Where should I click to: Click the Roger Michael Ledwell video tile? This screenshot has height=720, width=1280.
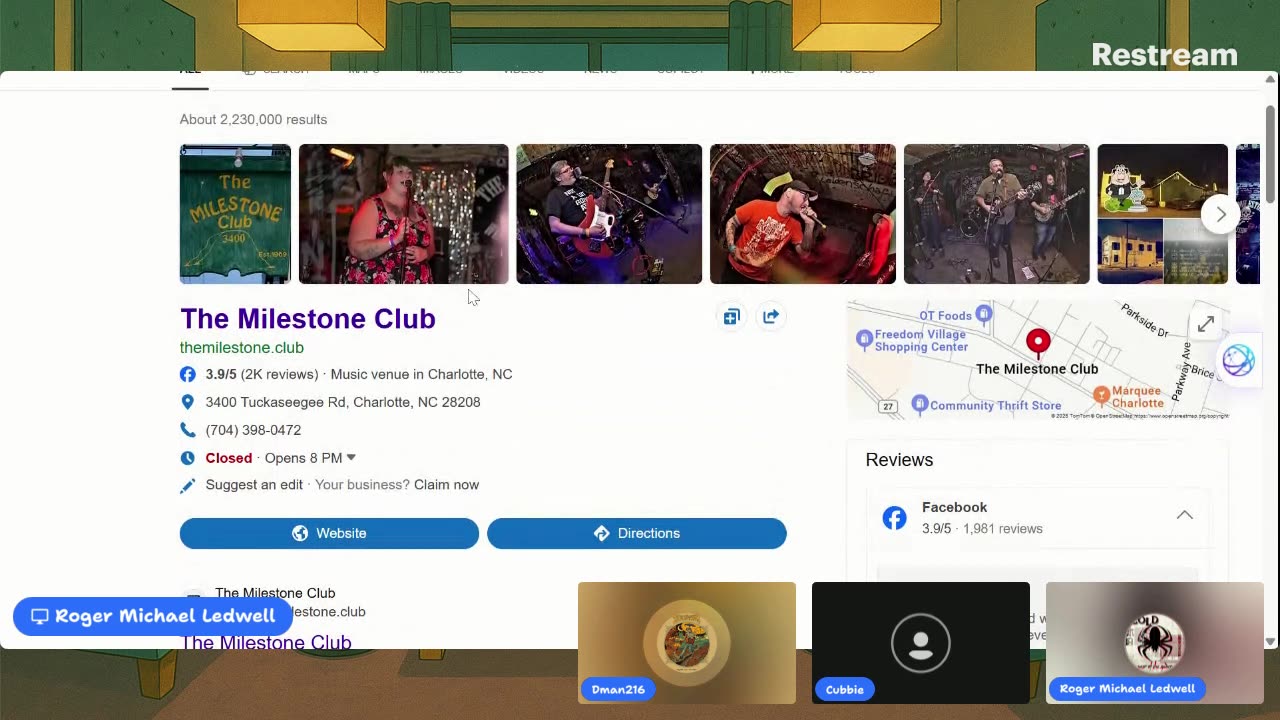click(x=1155, y=642)
